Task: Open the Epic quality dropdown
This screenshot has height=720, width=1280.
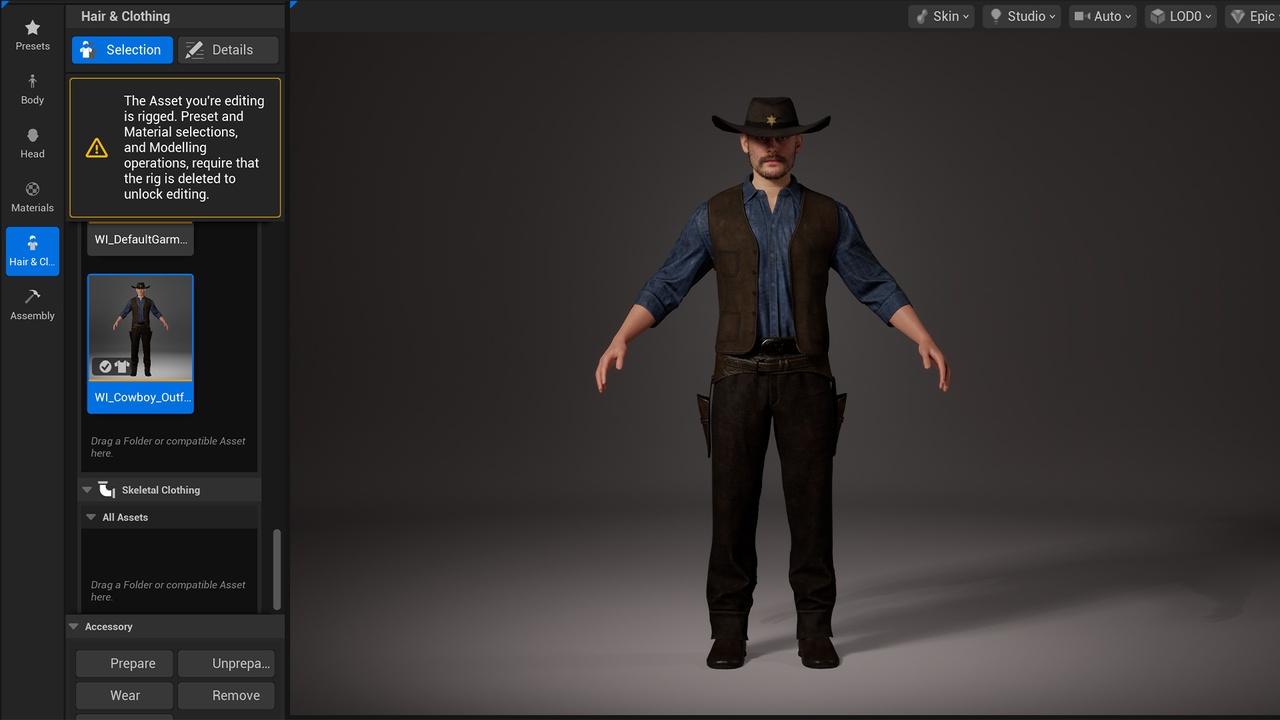Action: coord(1254,16)
